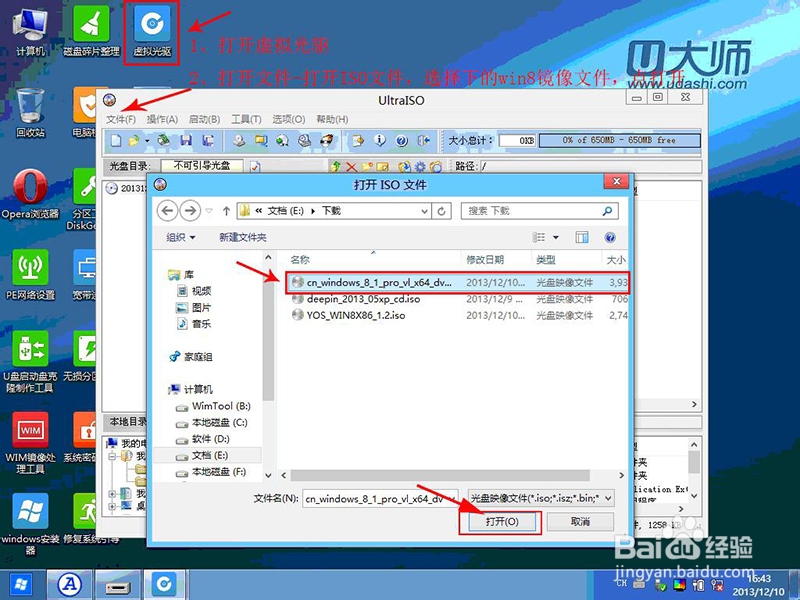Open the Opera浏览器 desktop icon
The width and height of the screenshot is (800, 600).
[30, 195]
